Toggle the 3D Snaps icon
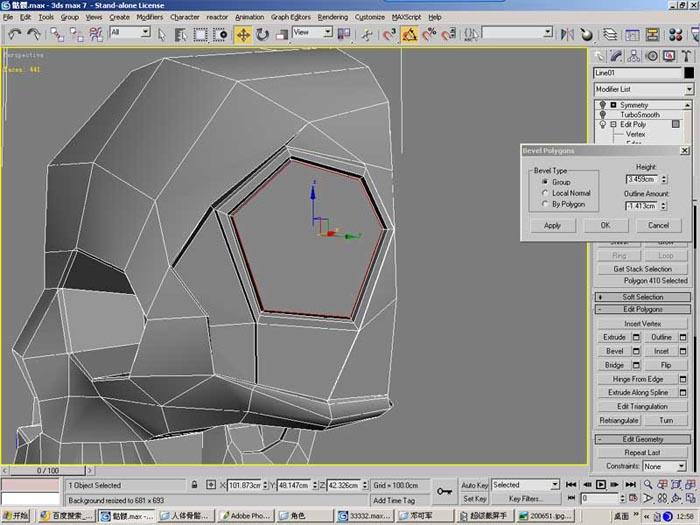 (389, 34)
